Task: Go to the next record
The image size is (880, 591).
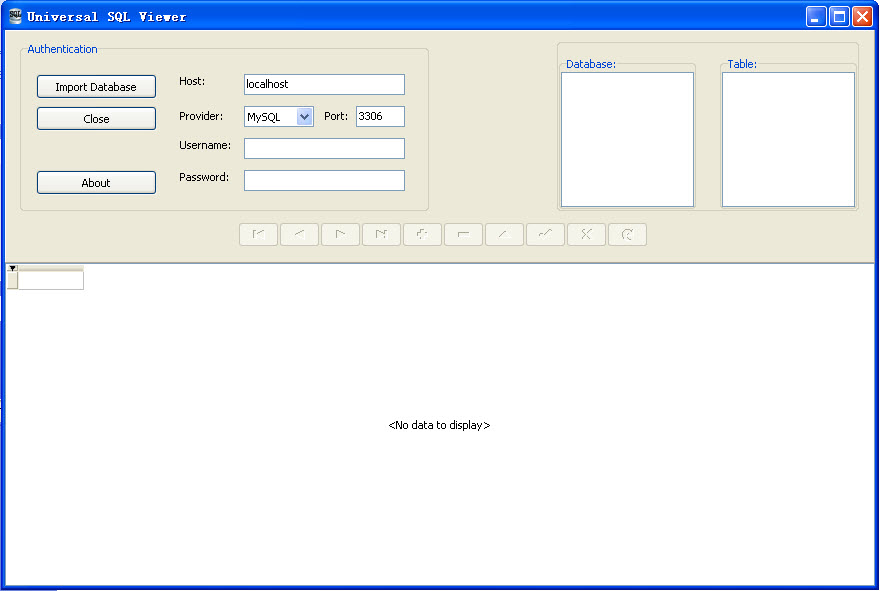Action: 341,234
